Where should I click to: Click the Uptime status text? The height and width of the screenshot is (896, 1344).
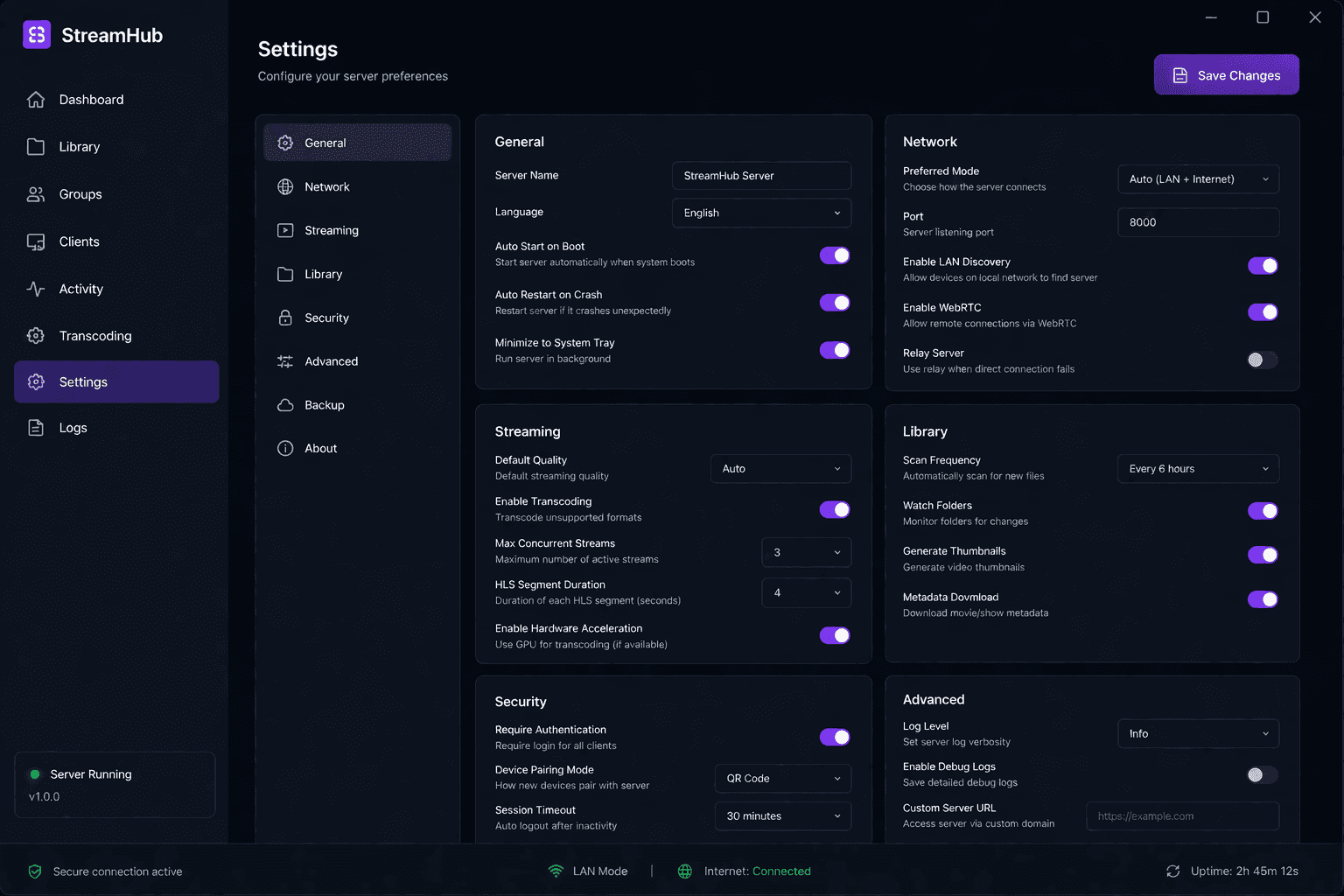tap(1244, 871)
